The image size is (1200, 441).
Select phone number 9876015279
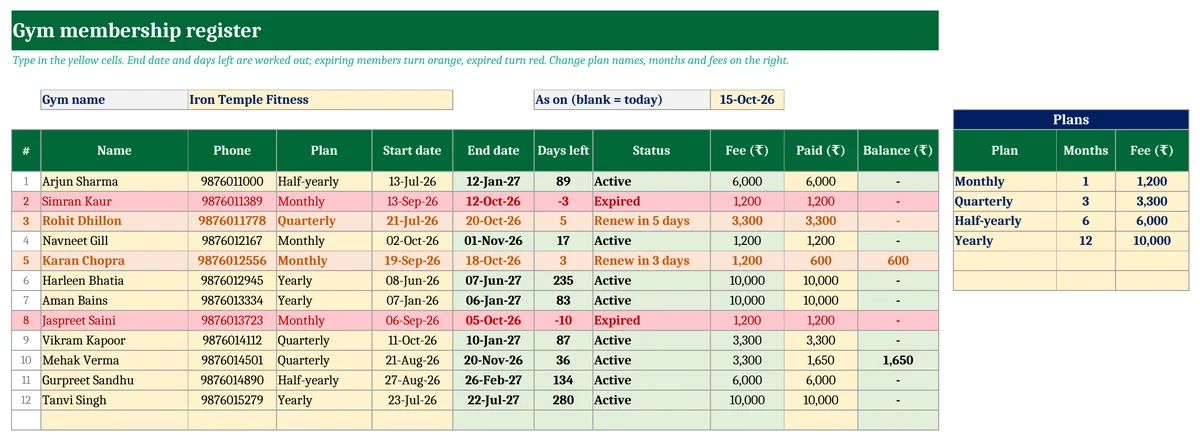232,401
